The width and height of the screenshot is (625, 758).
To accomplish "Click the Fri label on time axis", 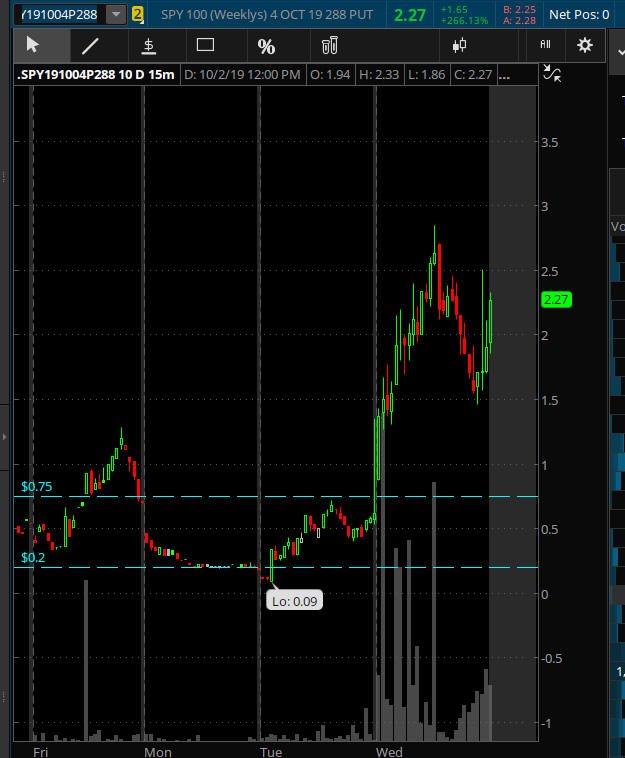I will 41,752.
